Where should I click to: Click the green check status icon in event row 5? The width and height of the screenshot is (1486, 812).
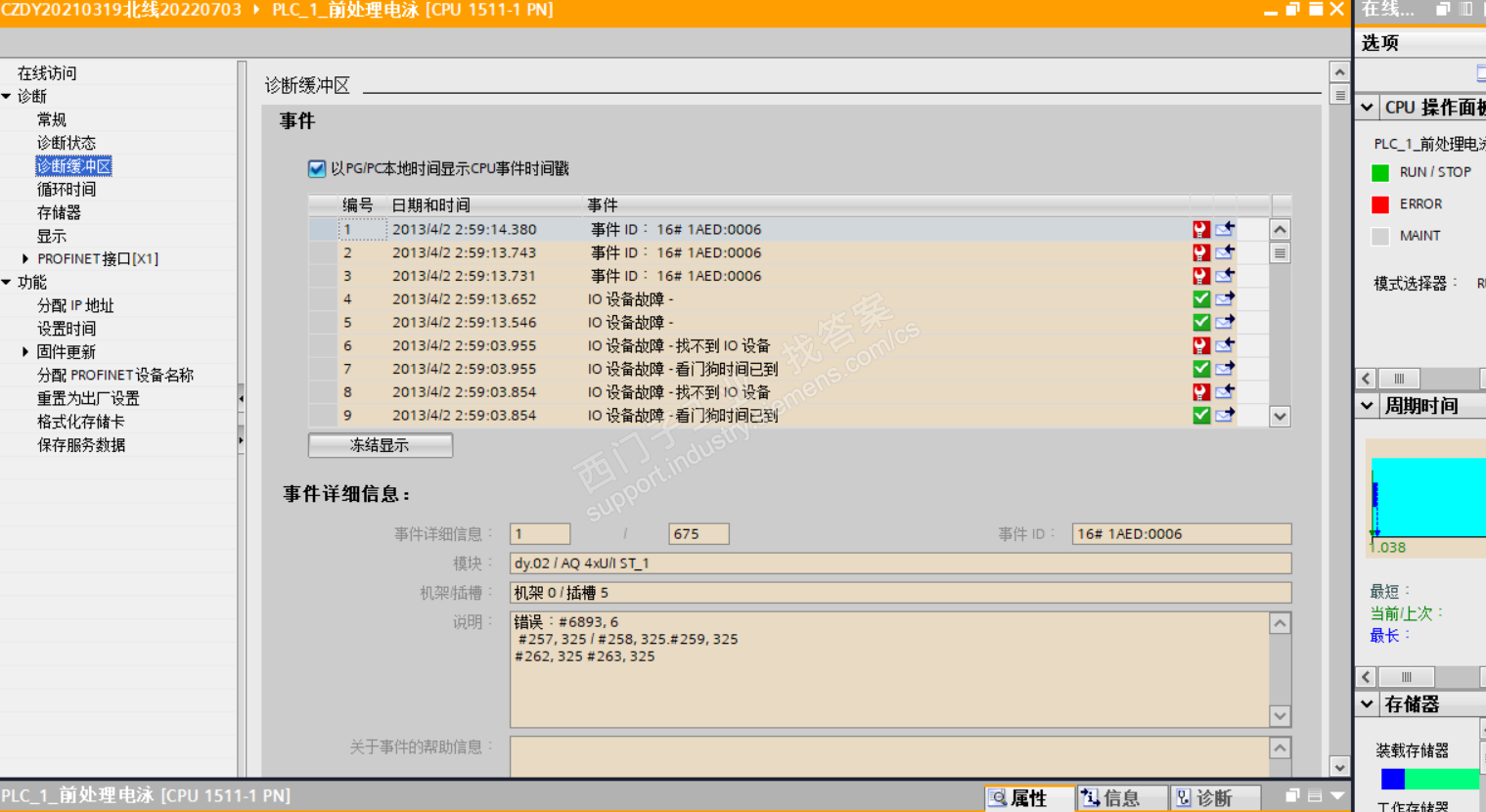(x=1201, y=323)
